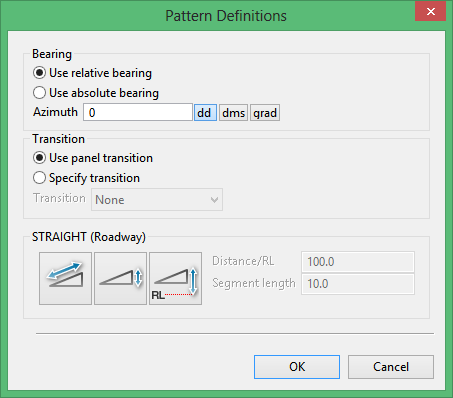Select the vertical height gradient icon
The image size is (453, 398).
pyautogui.click(x=120, y=278)
